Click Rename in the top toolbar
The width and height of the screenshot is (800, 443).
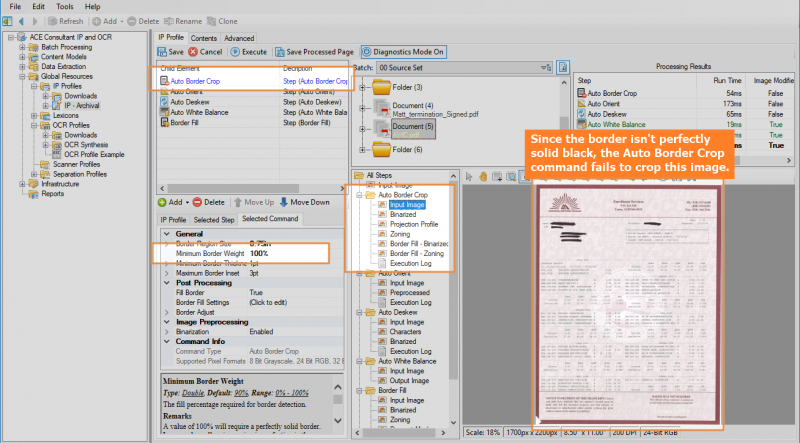click(x=183, y=21)
